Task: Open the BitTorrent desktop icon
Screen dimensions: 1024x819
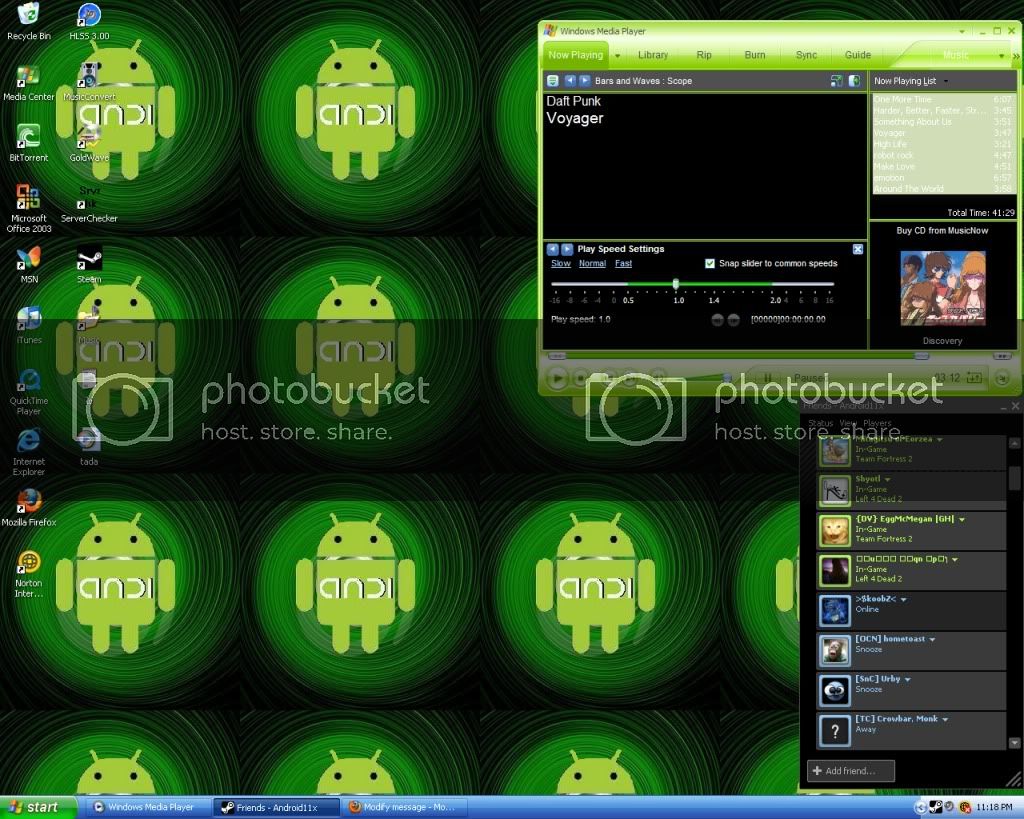Action: [x=28, y=139]
